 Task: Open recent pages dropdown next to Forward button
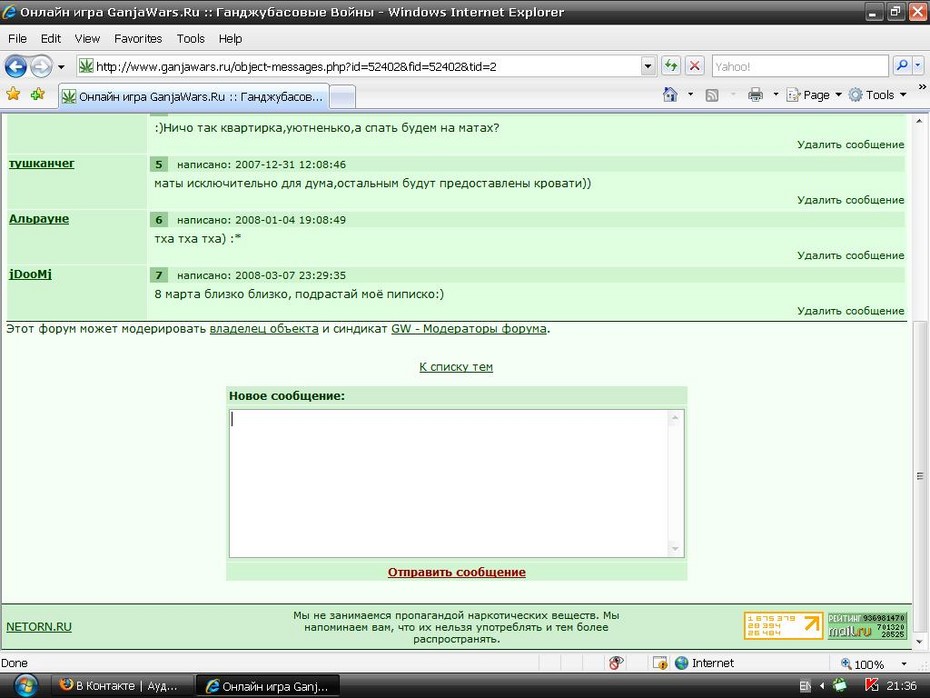(x=61, y=67)
